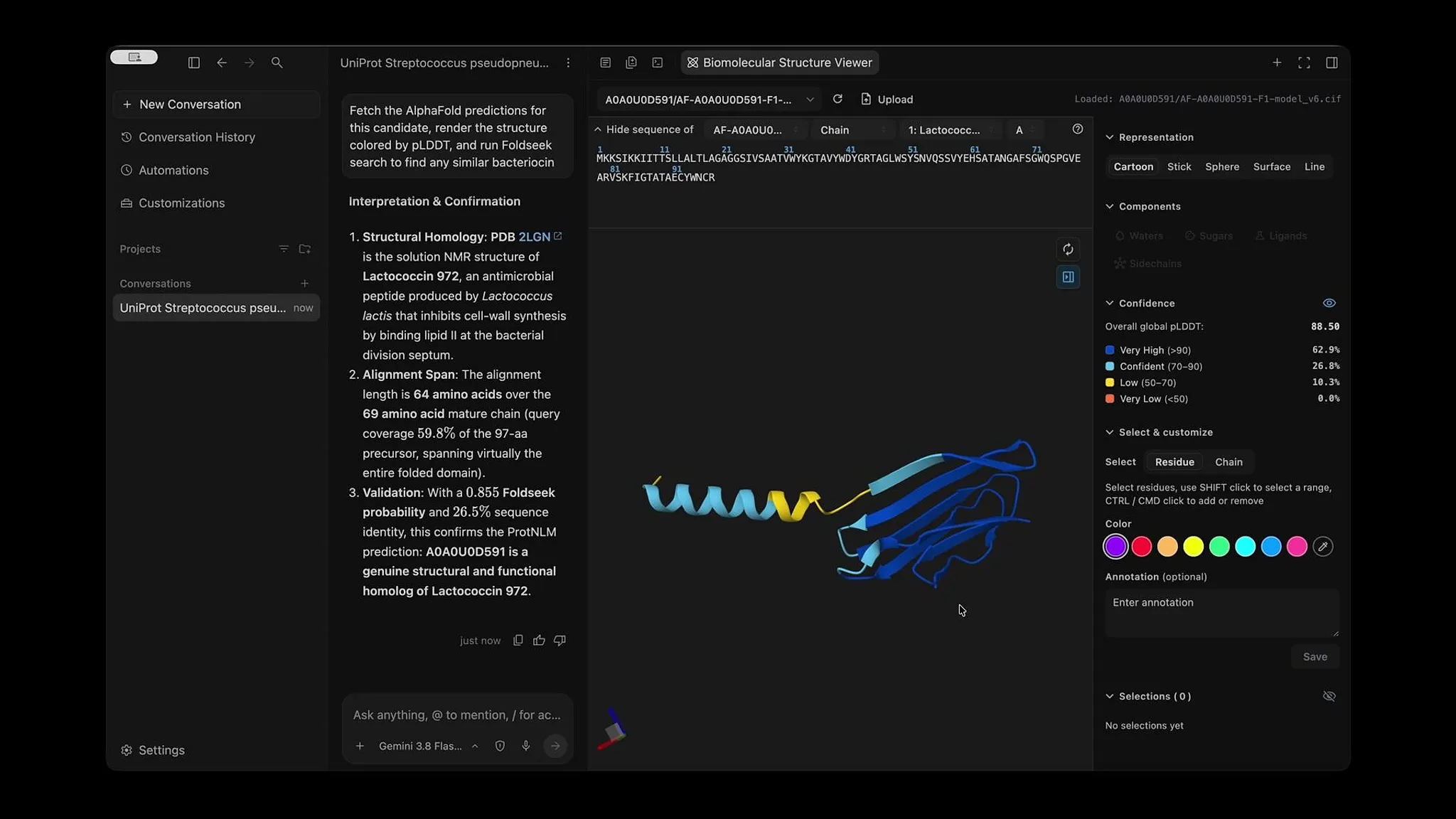Copy the assistant response
Screen dimensions: 1456x819
click(x=518, y=640)
